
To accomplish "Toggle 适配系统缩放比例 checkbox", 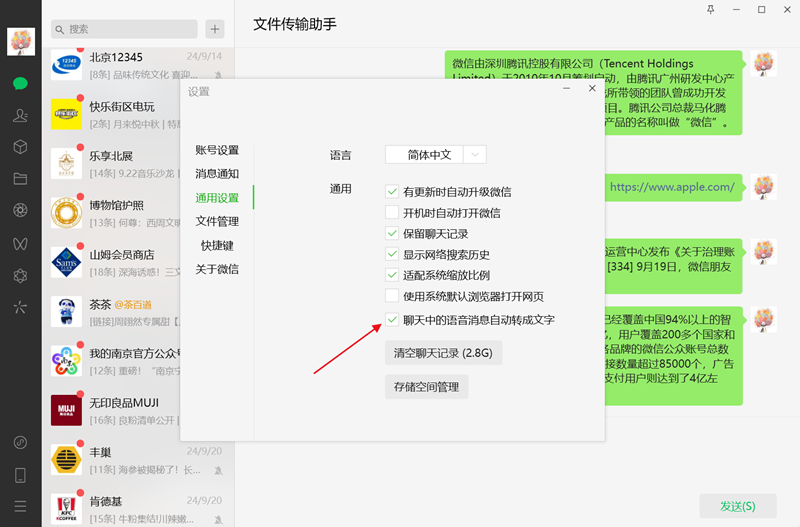I will click(x=392, y=275).
